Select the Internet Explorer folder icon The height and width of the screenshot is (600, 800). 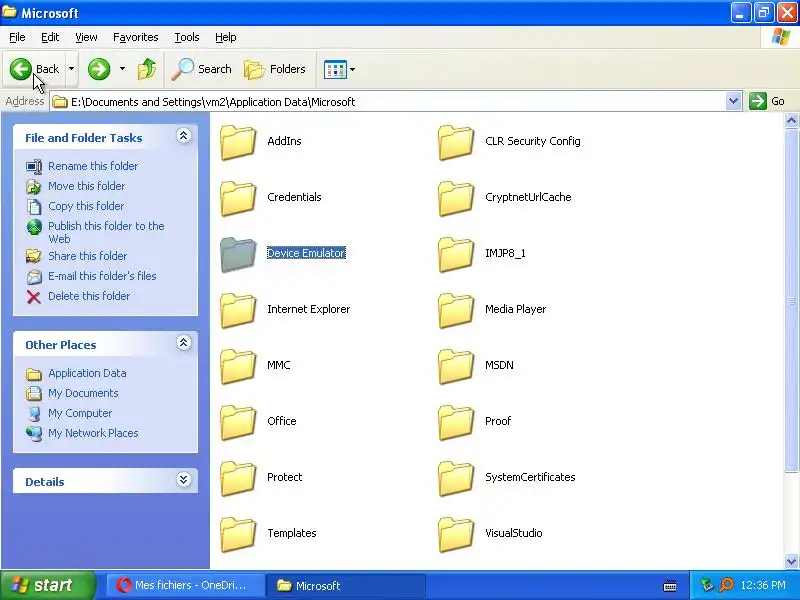(x=238, y=311)
